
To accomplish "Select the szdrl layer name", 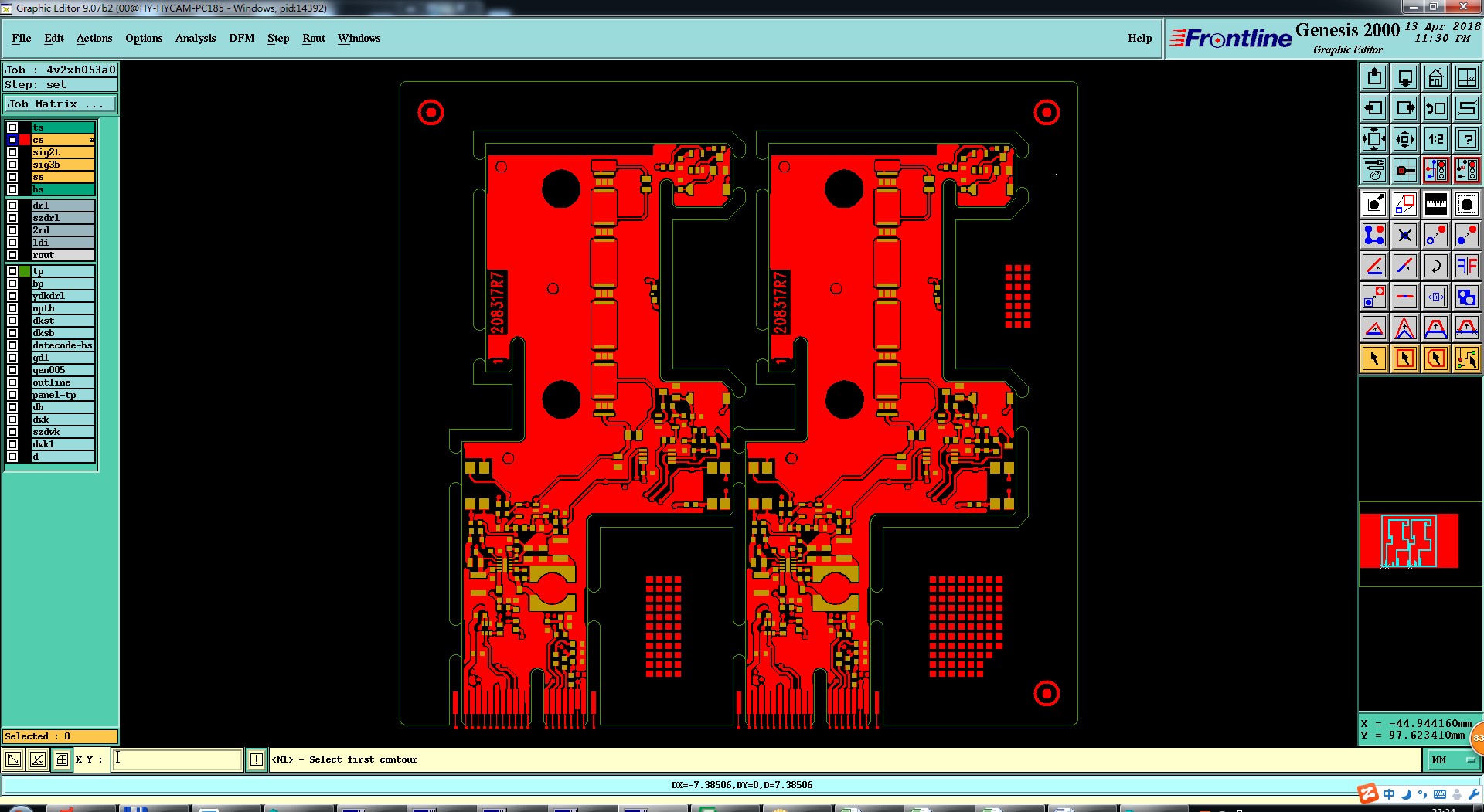I will (x=63, y=218).
